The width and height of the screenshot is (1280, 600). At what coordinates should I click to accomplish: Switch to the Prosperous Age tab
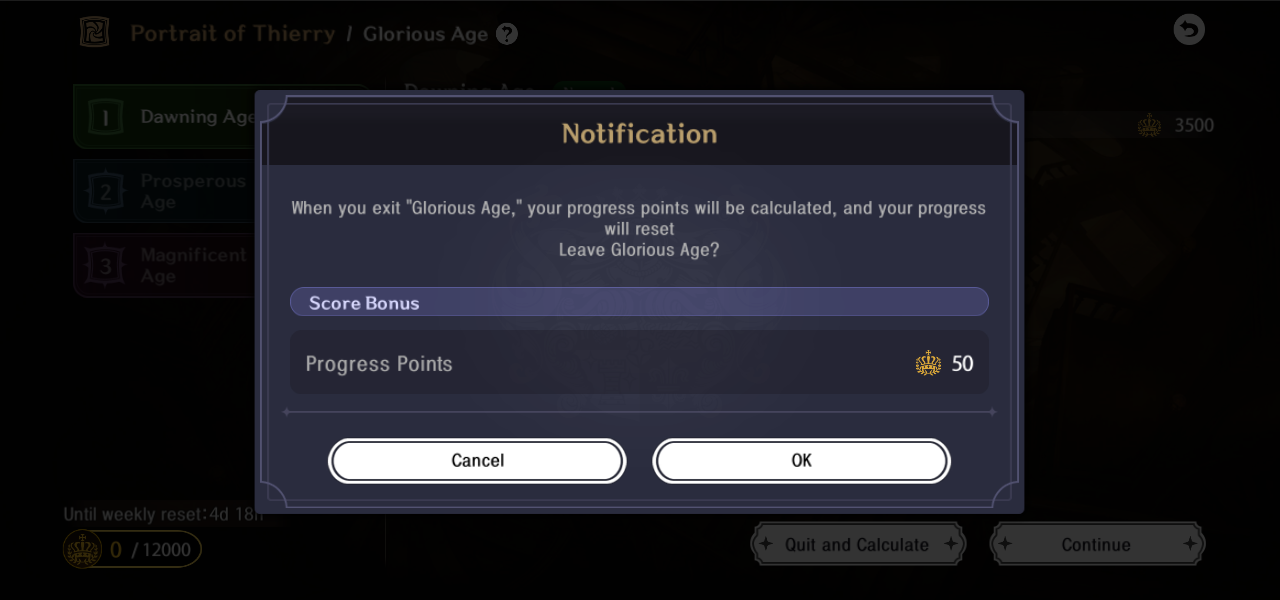click(x=190, y=191)
